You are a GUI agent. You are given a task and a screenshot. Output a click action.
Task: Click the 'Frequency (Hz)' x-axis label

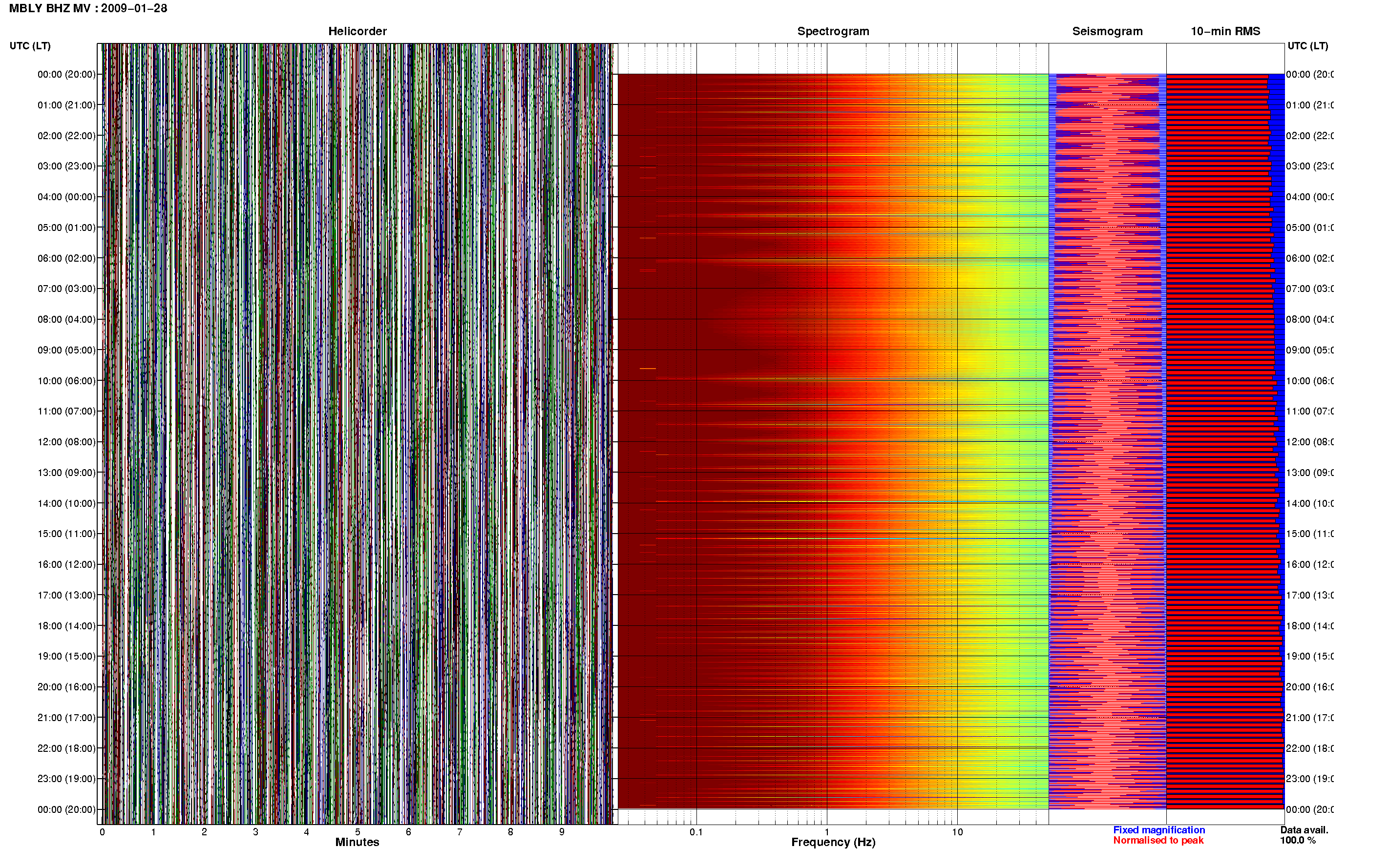click(x=833, y=843)
